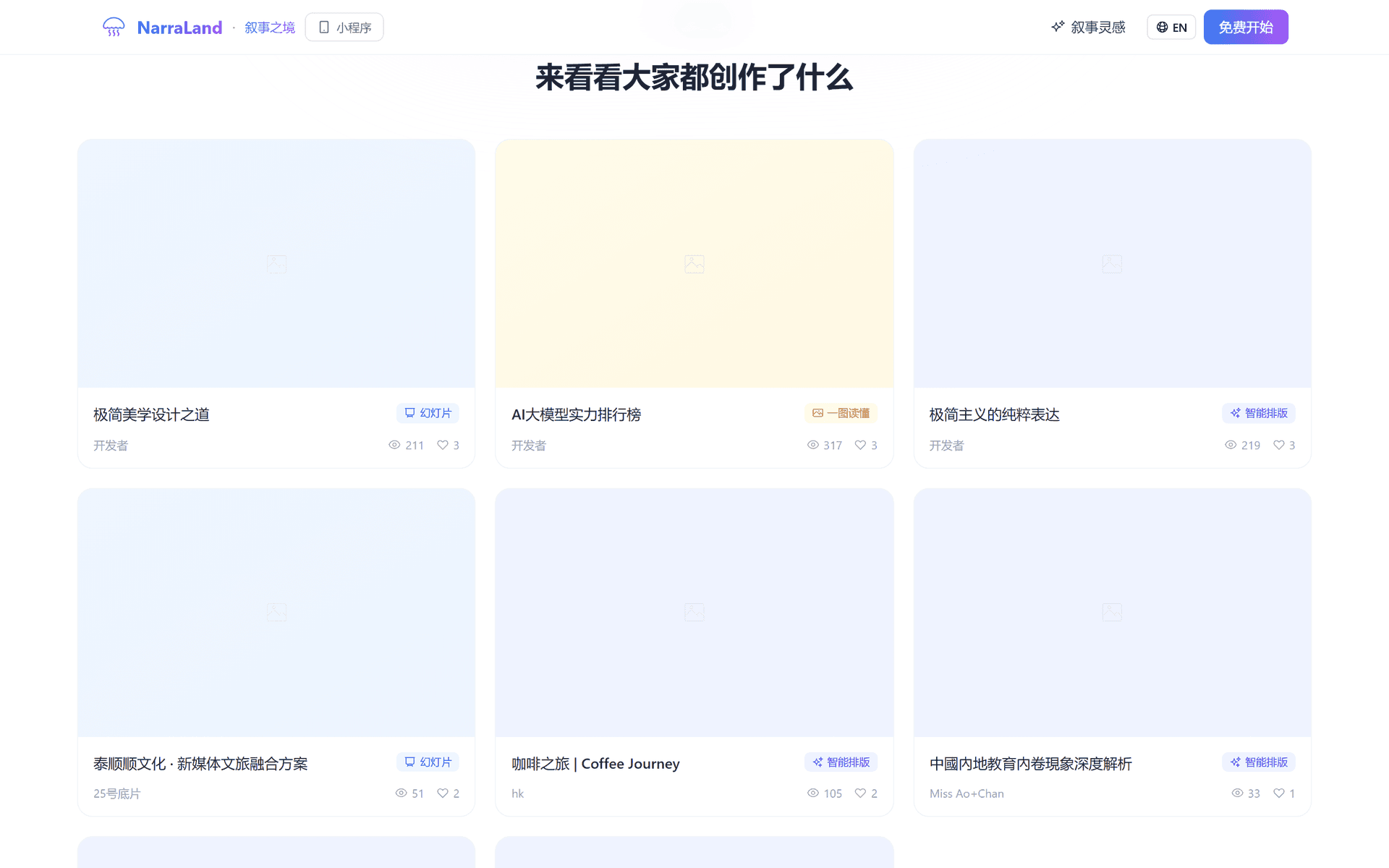Image resolution: width=1389 pixels, height=868 pixels.
Task: Click the view count 317
Action: [833, 446]
